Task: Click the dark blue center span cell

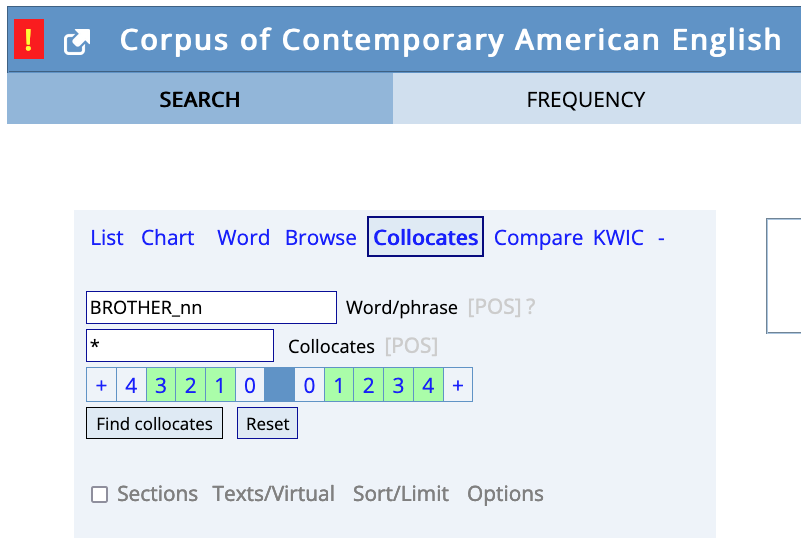Action: tap(280, 385)
